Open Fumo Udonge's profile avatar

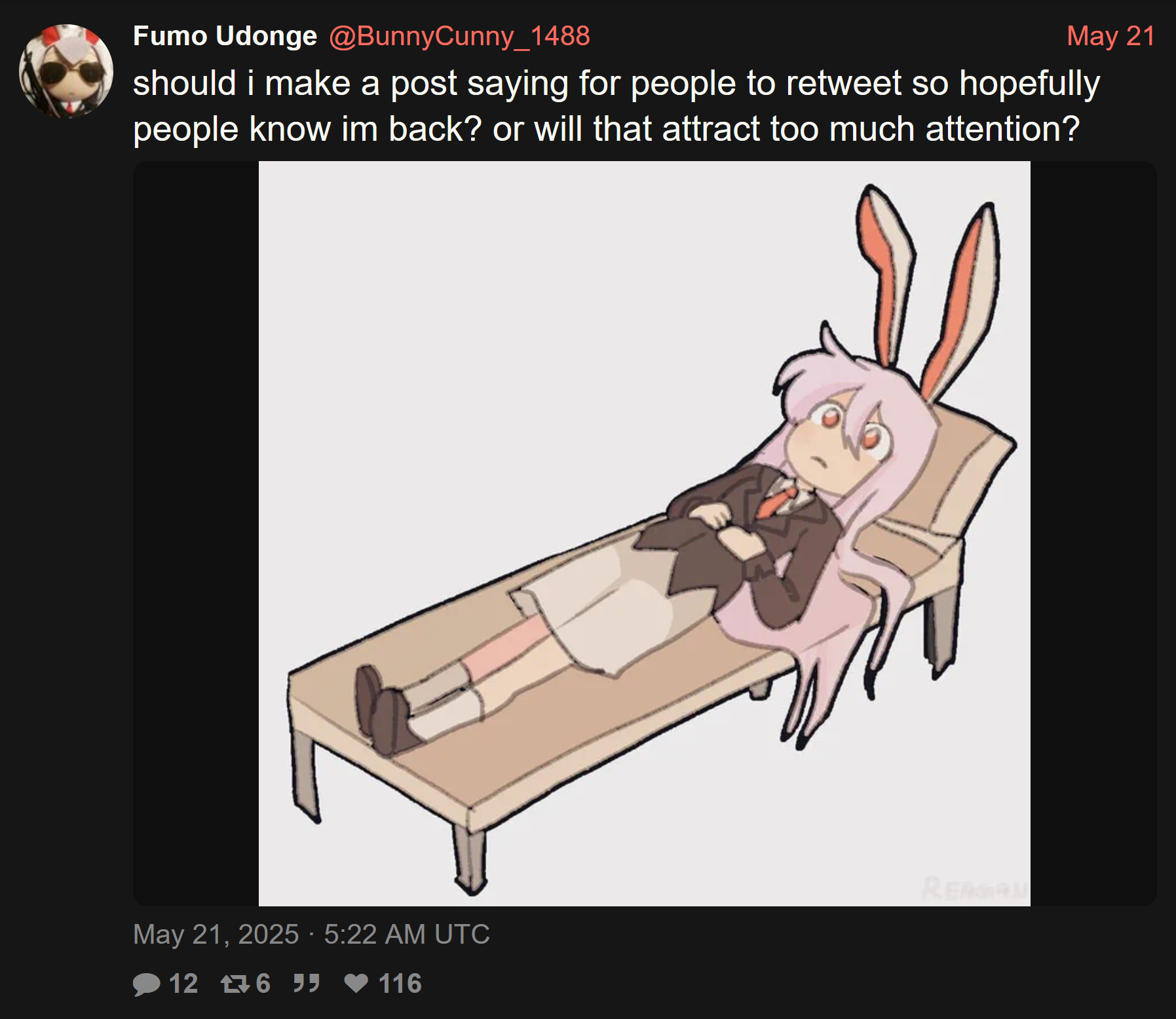pos(66,71)
